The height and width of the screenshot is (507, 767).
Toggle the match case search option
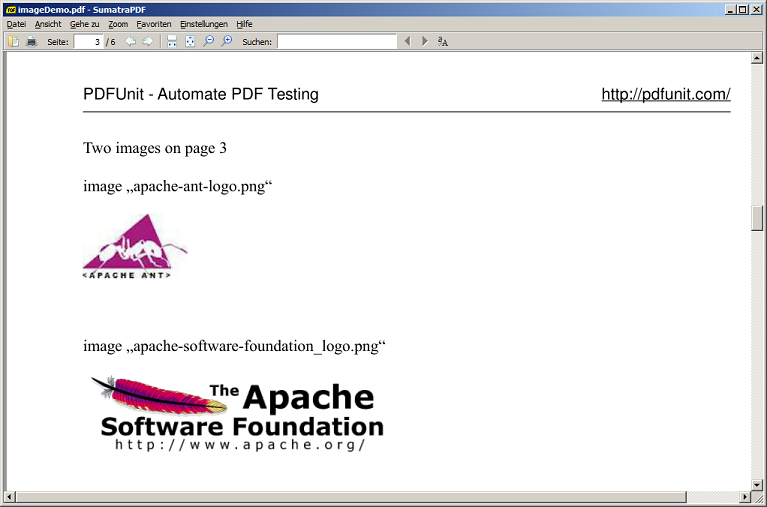pyautogui.click(x=443, y=41)
